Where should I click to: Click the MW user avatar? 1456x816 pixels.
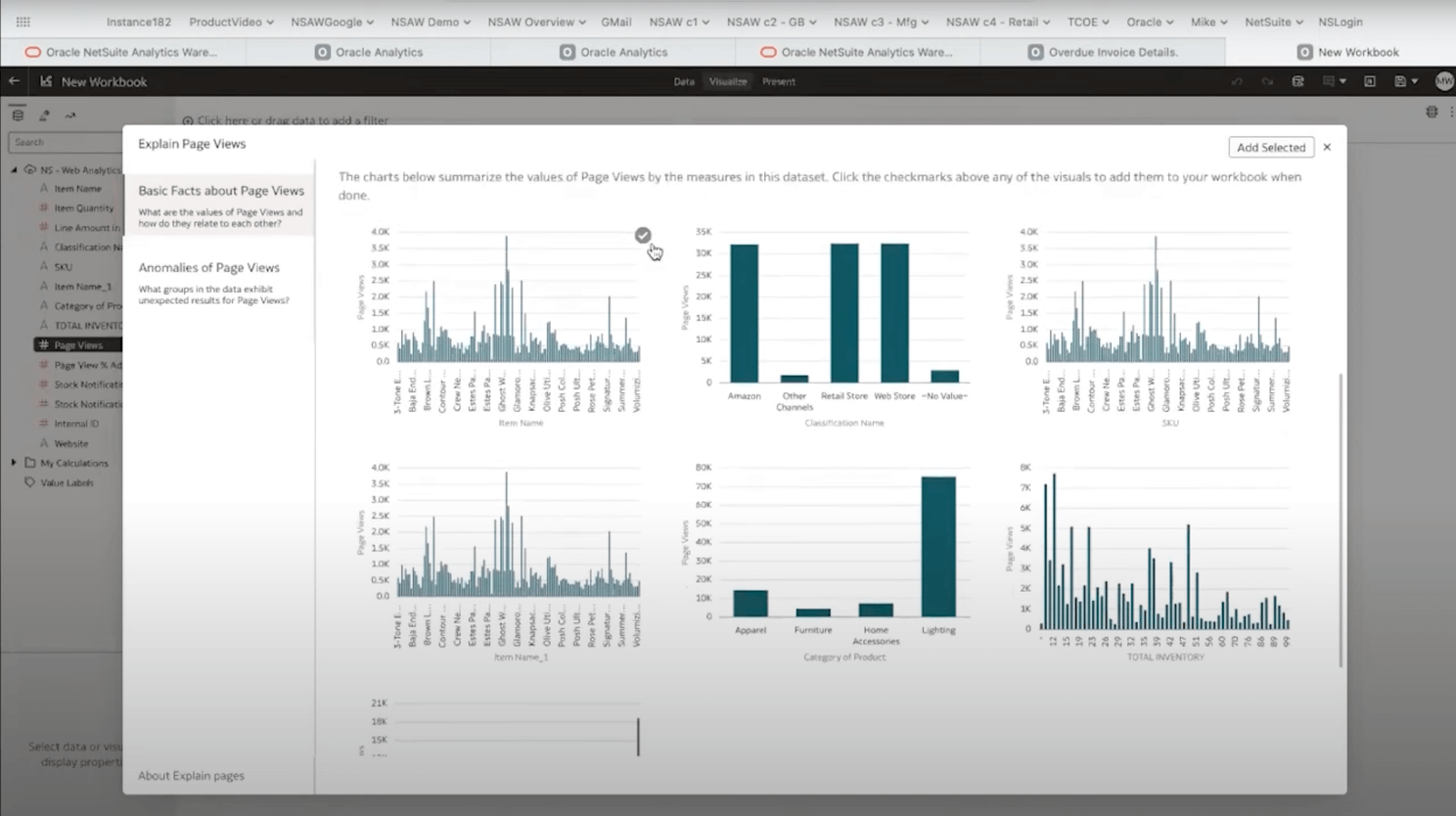1443,81
